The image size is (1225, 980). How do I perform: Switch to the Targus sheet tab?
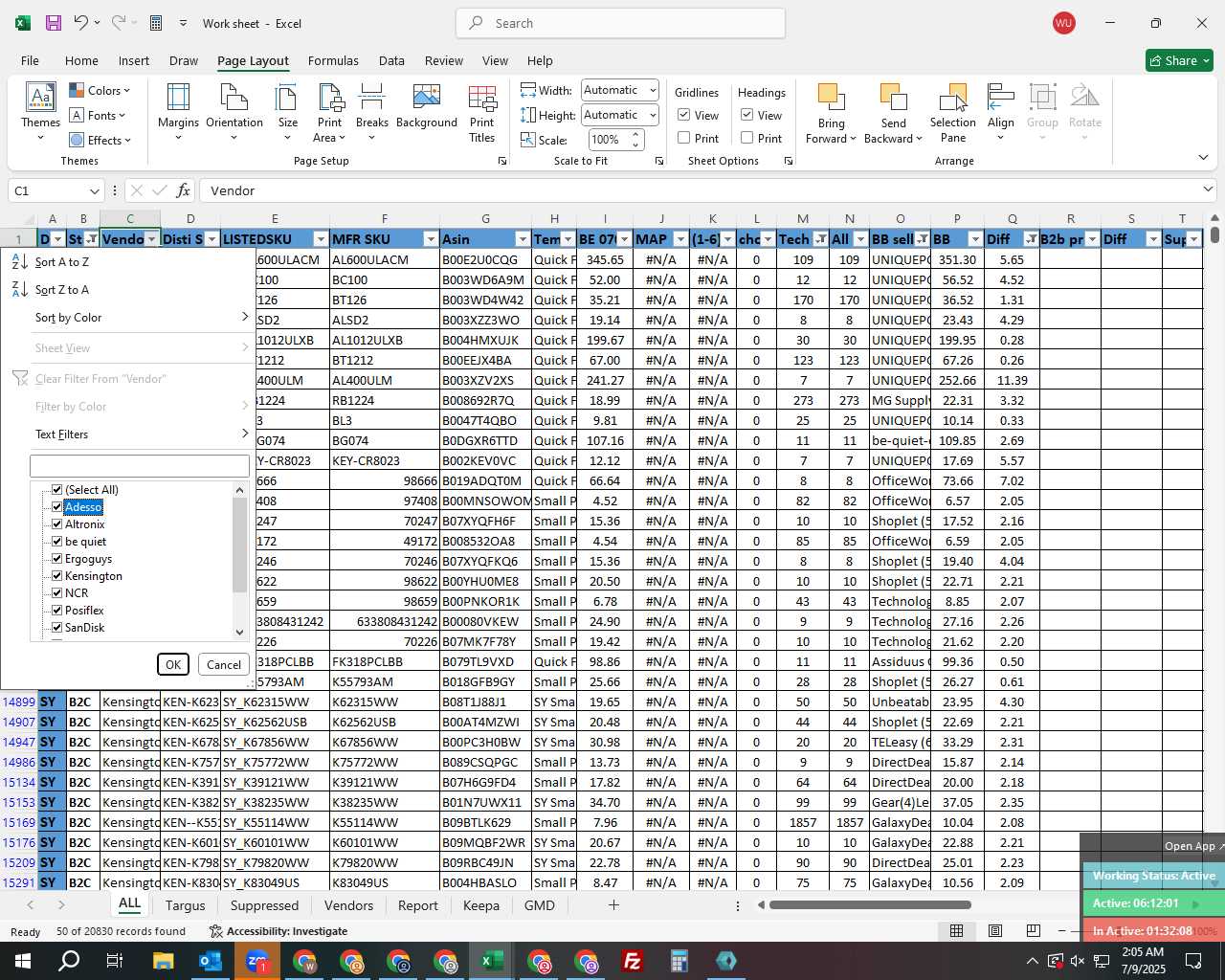click(185, 905)
